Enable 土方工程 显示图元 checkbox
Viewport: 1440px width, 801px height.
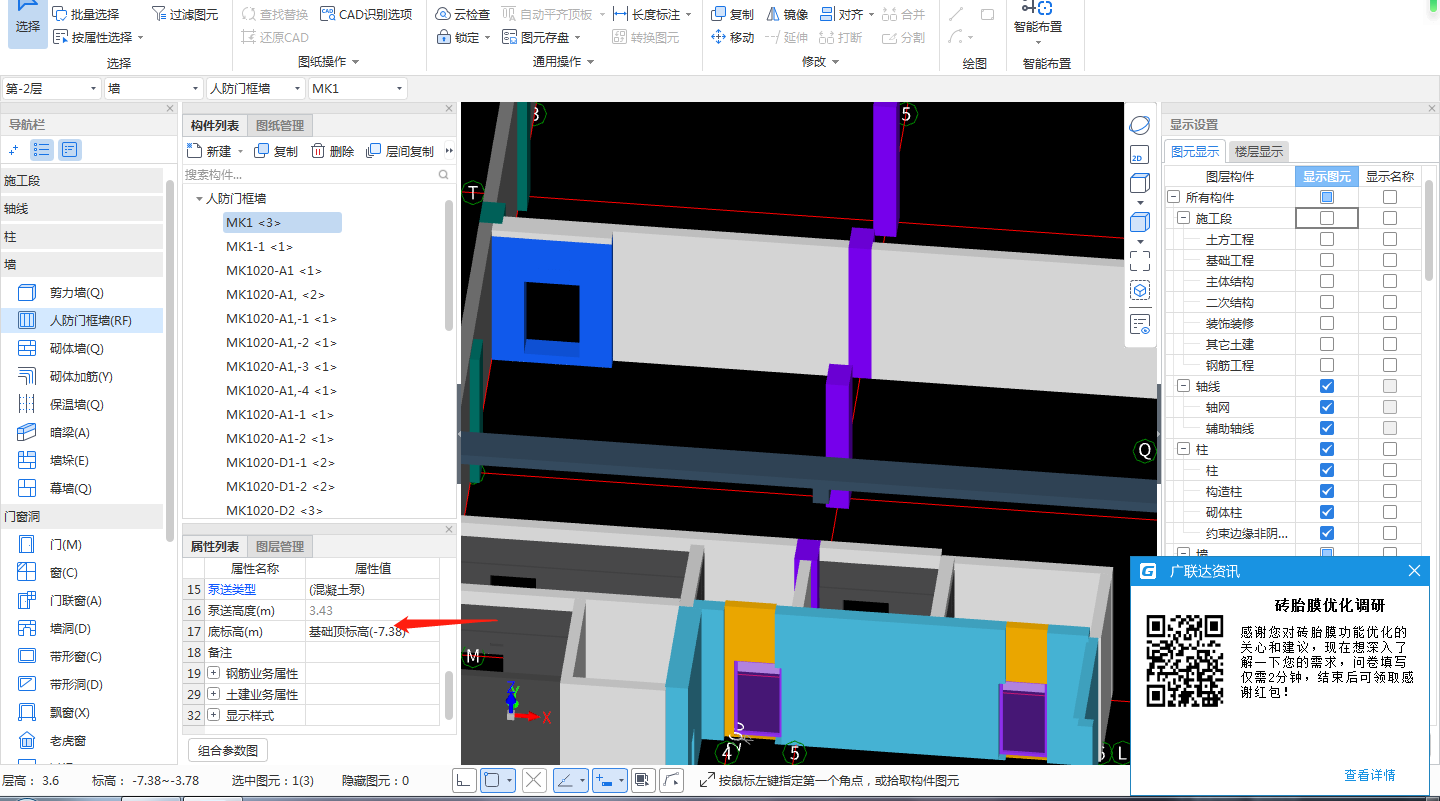1327,239
